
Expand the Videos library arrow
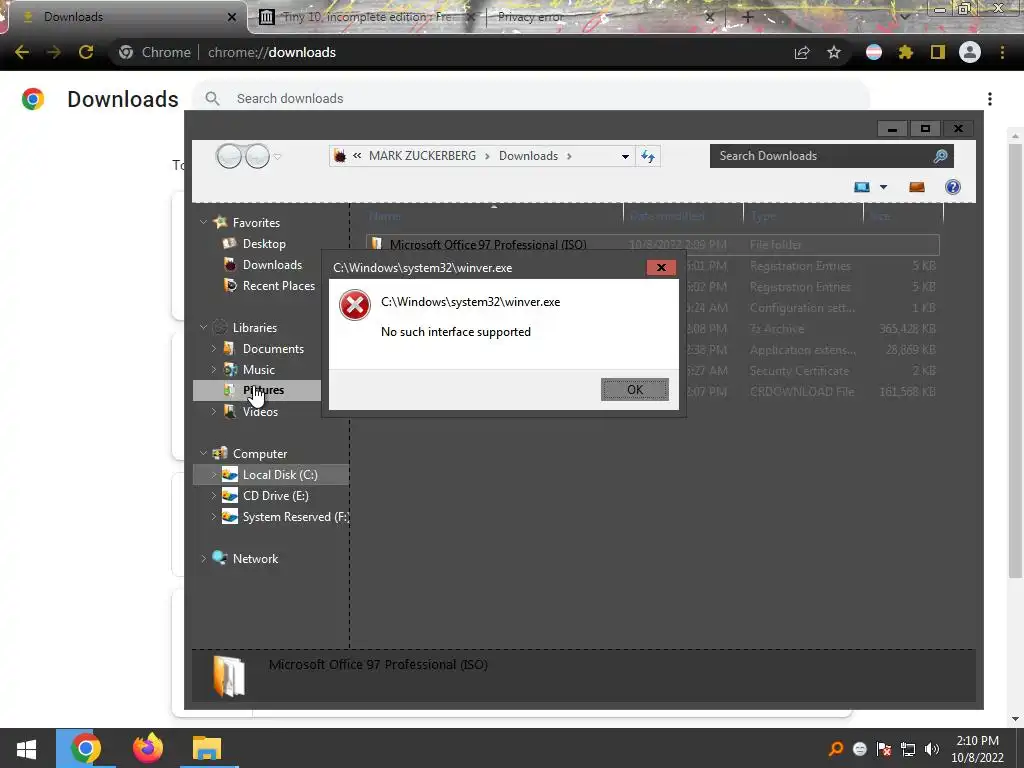(214, 411)
